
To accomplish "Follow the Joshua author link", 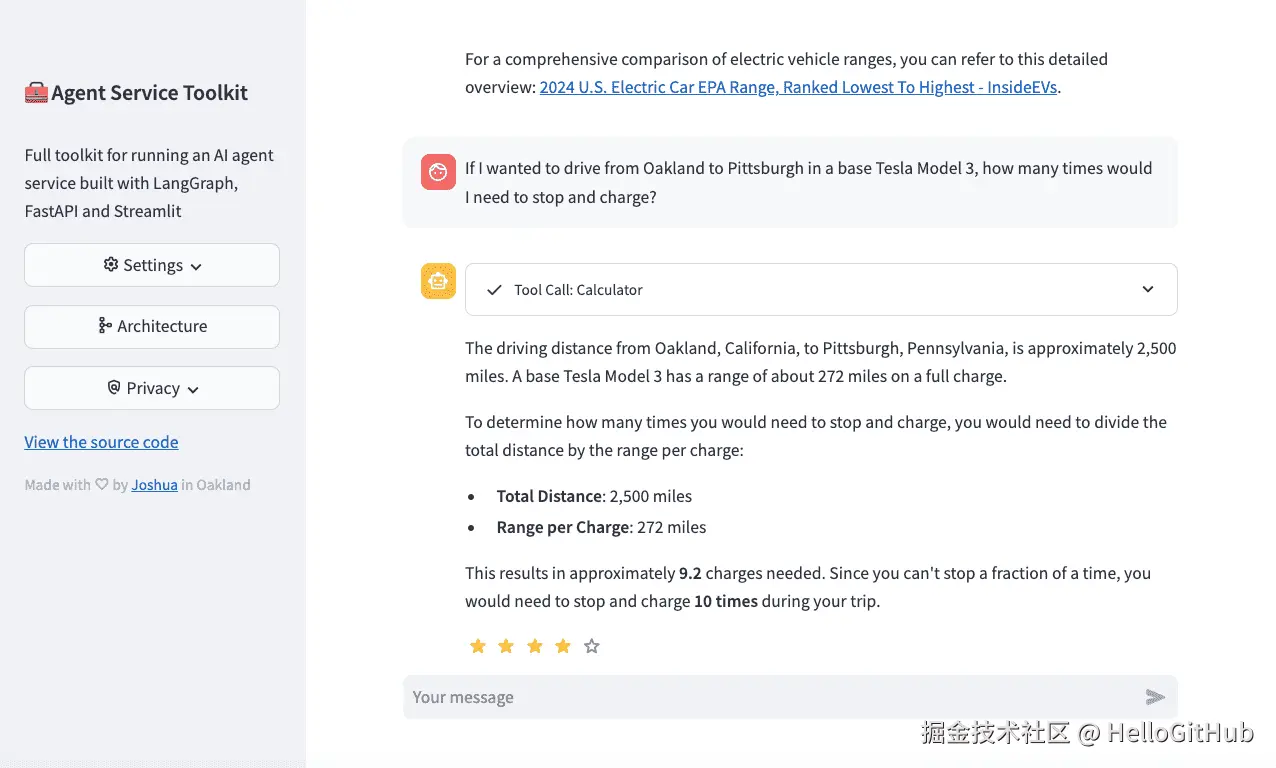I will click(x=154, y=485).
